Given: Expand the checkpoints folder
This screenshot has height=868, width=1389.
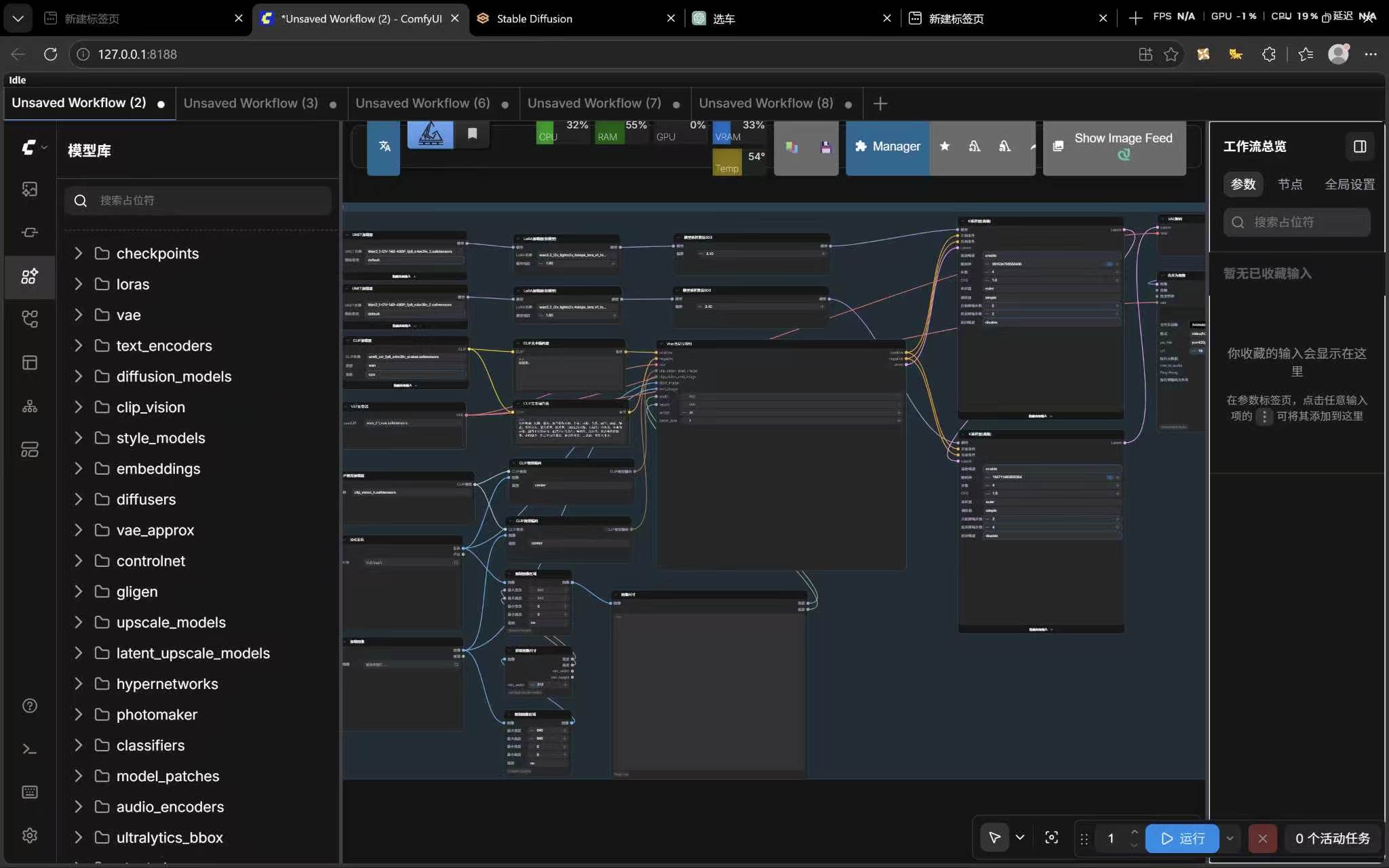Looking at the screenshot, I should (x=78, y=254).
